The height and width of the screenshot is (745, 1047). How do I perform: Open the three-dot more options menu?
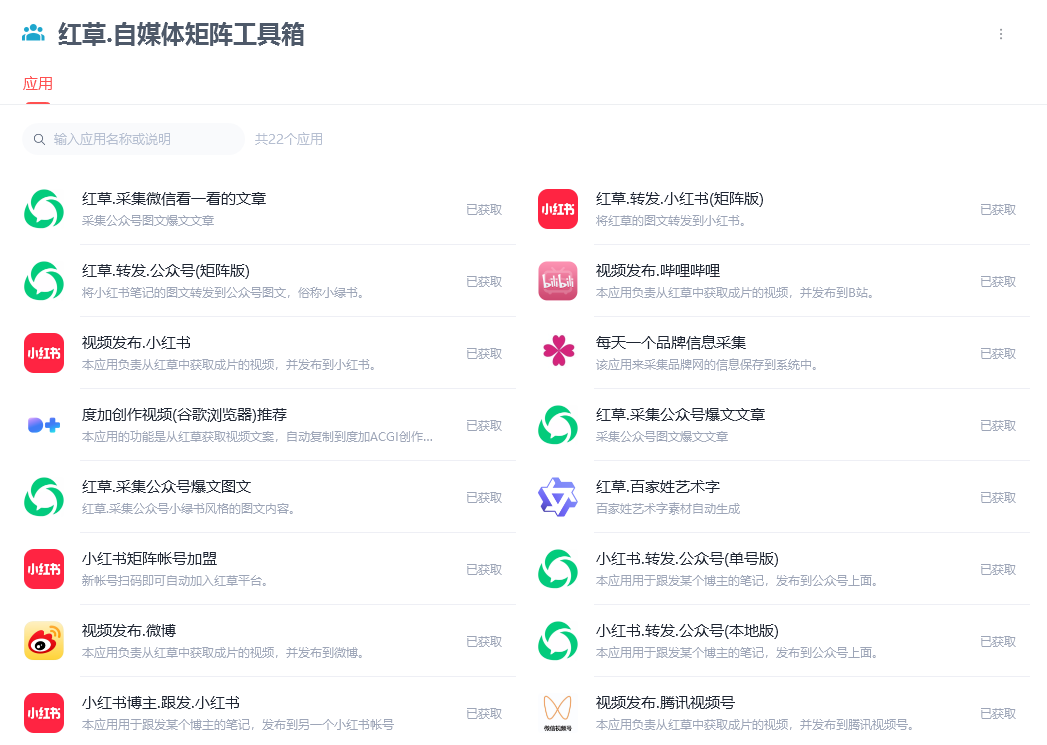coord(1000,34)
